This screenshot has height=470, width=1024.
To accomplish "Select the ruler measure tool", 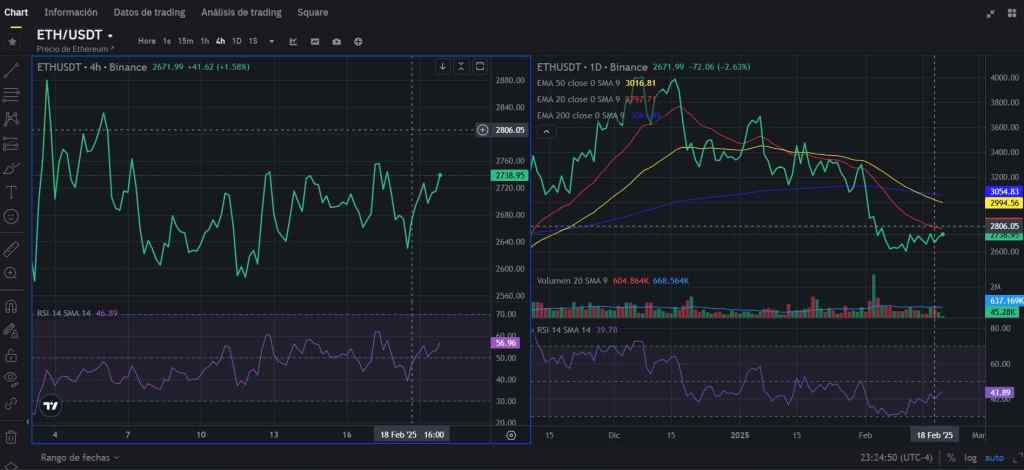I will (x=11, y=249).
